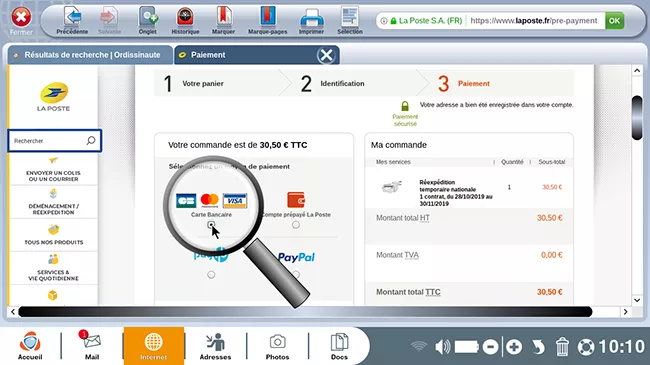Go forward with the Suivante arrow
This screenshot has width=650, height=365.
tap(109, 21)
